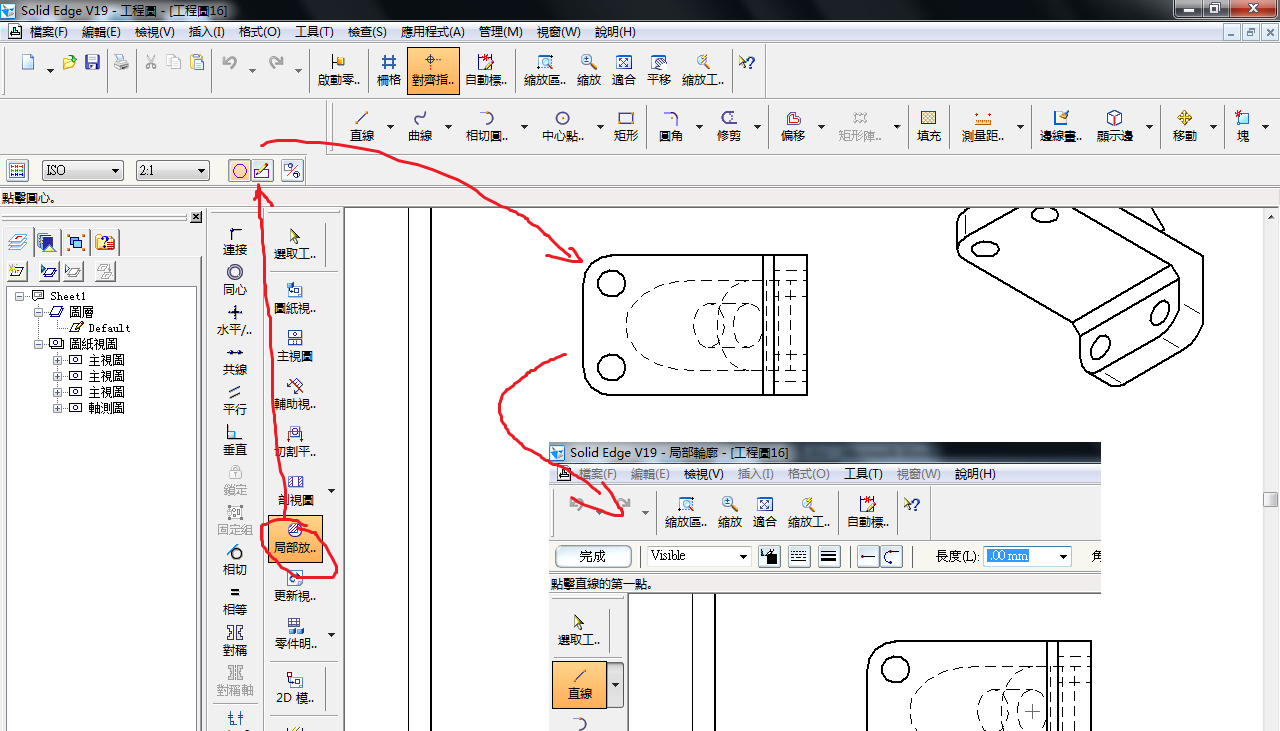Viewport: 1280px width, 731px height.
Task: Select the 平行 parallel relationship tool
Action: tap(235, 400)
